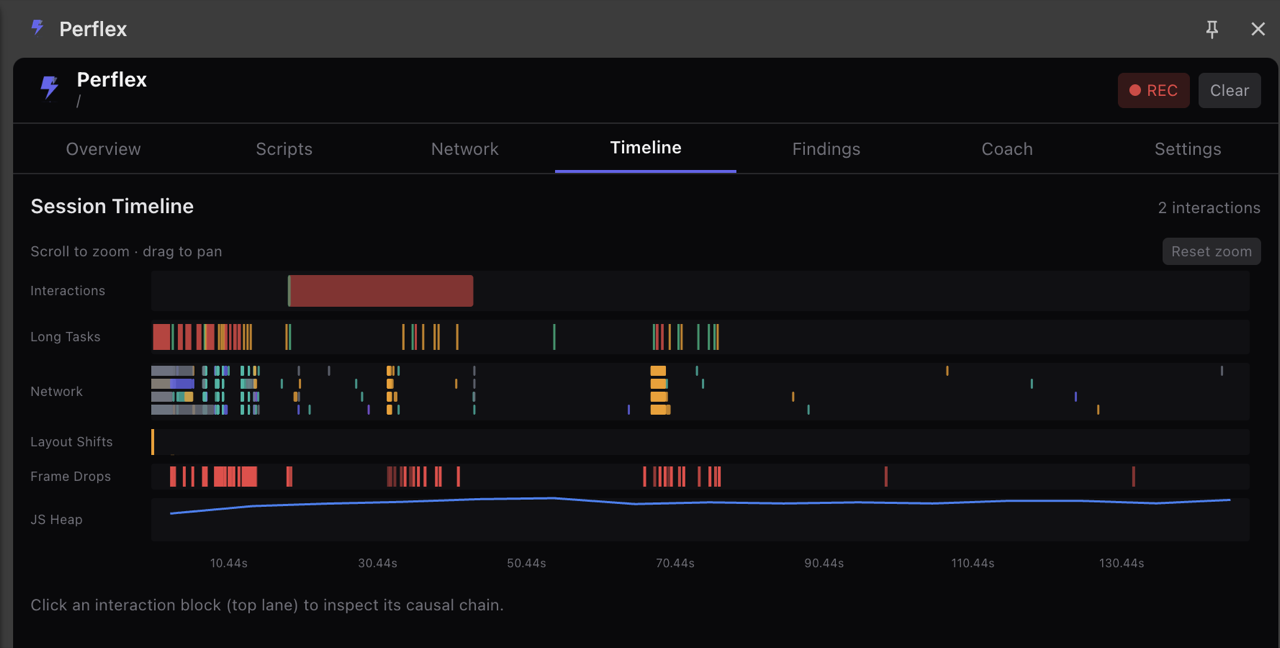This screenshot has width=1280, height=648.
Task: Click the Session Timeline heading
Action: pos(112,206)
